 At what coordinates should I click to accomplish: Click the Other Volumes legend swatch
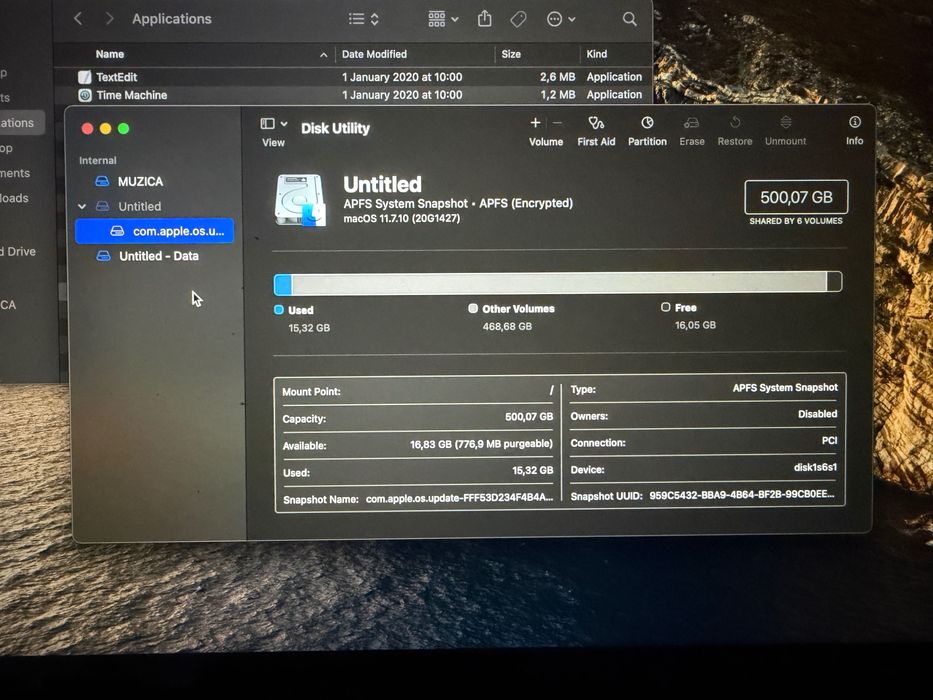473,308
